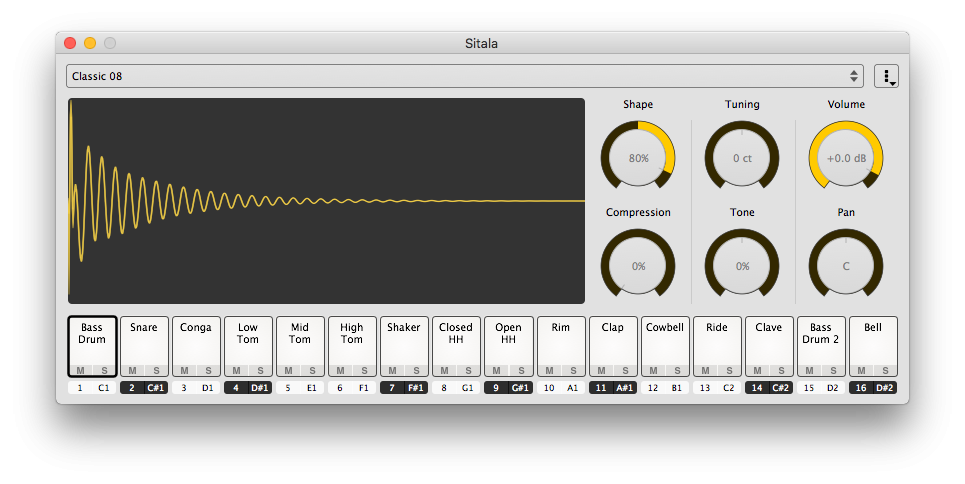Select the Shaker pad
Viewport: 965px width, 484px height.
tap(404, 346)
